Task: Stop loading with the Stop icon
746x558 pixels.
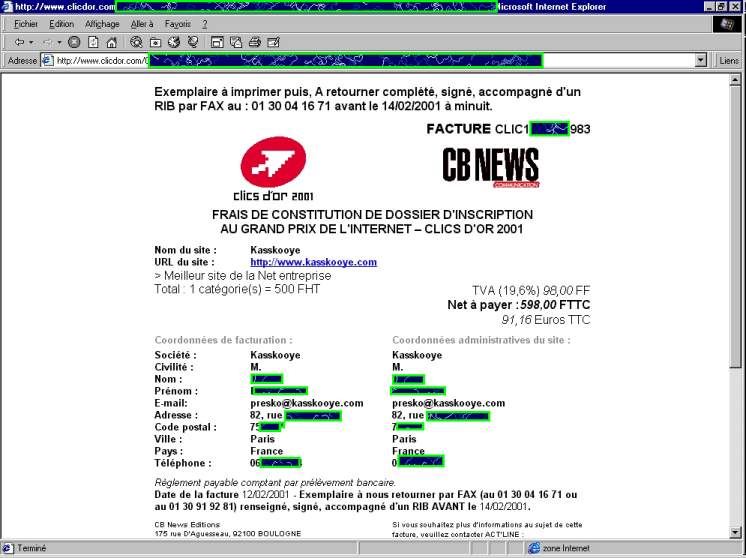Action: tap(74, 42)
